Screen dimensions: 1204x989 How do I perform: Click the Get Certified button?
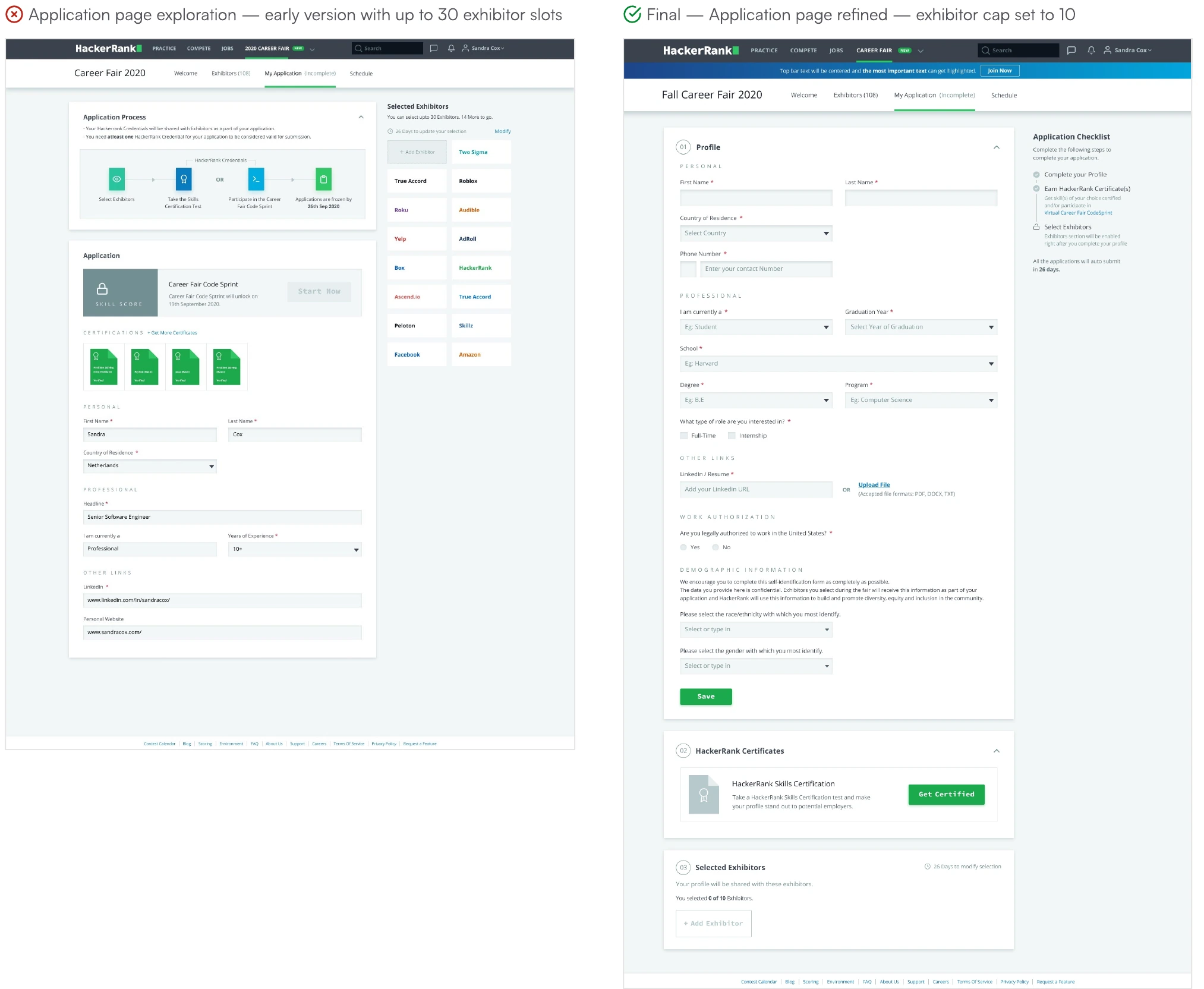point(947,795)
